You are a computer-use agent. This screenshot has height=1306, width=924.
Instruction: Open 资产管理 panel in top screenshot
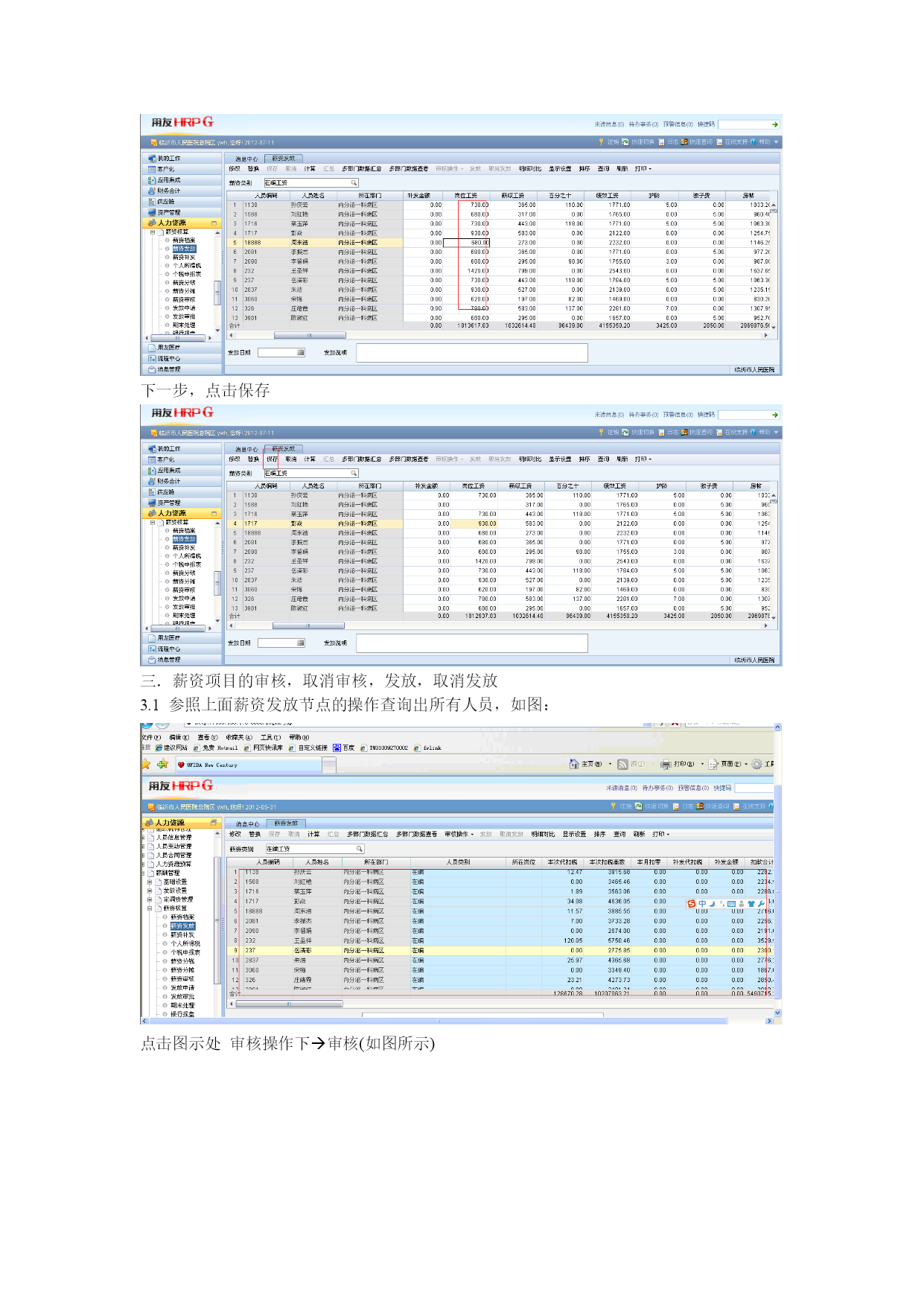click(182, 212)
